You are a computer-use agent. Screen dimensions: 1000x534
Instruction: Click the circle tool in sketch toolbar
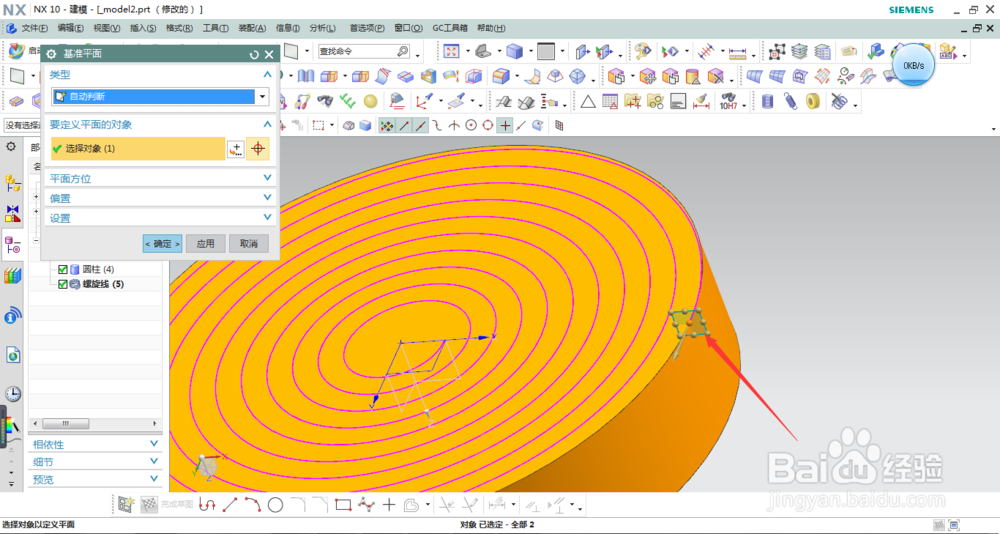276,505
